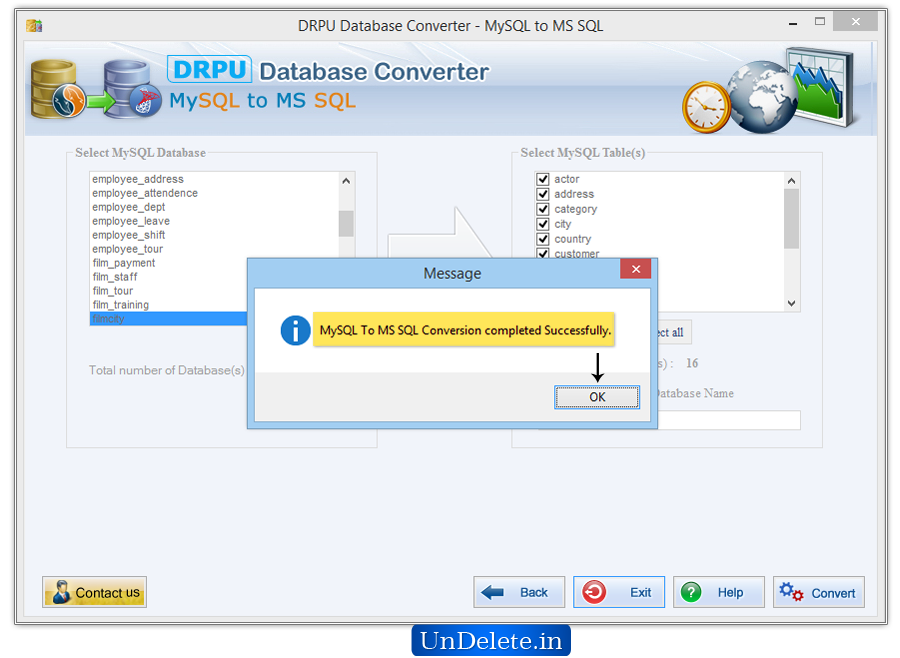
Task: Toggle the customer table checkbox
Action: pyautogui.click(x=543, y=253)
